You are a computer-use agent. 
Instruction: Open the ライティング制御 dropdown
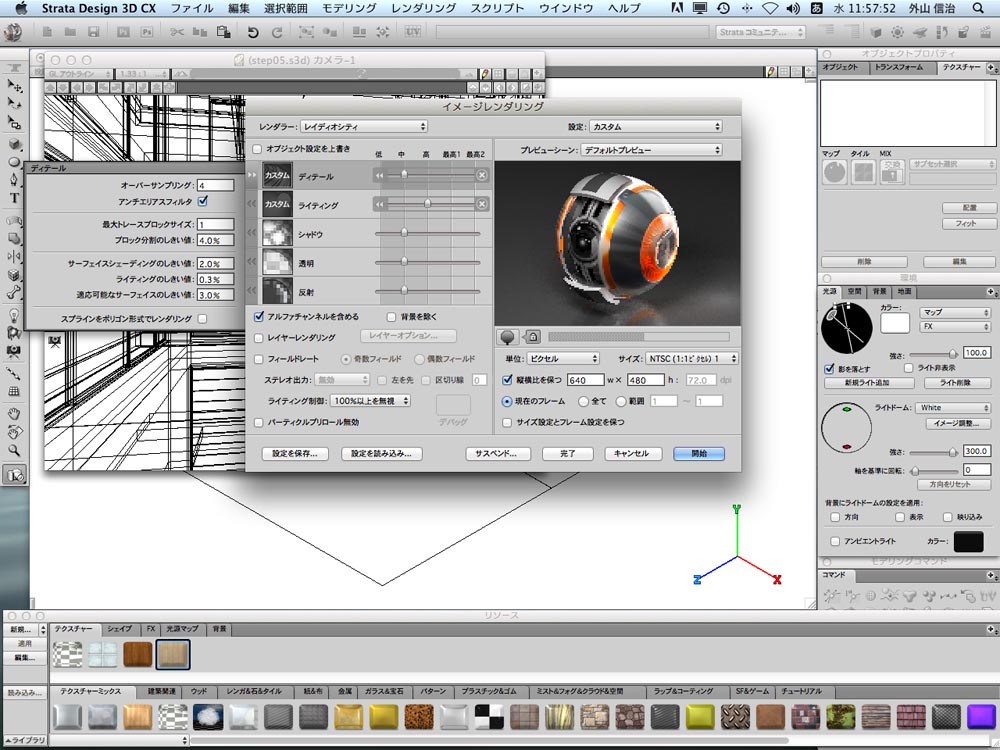(370, 401)
